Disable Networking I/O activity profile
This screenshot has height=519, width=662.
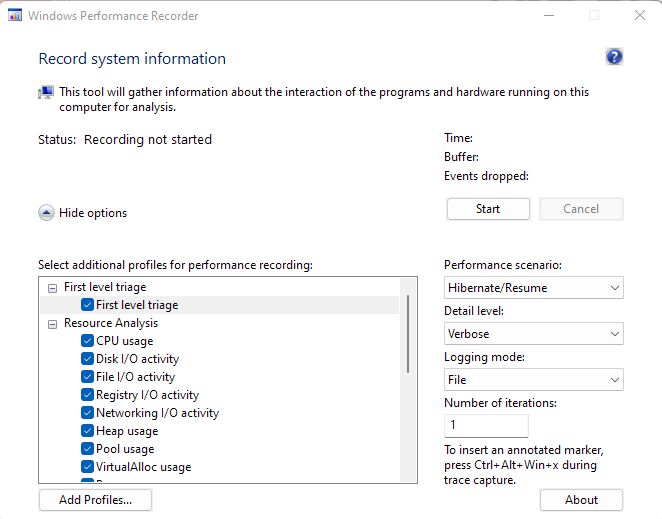[87, 413]
